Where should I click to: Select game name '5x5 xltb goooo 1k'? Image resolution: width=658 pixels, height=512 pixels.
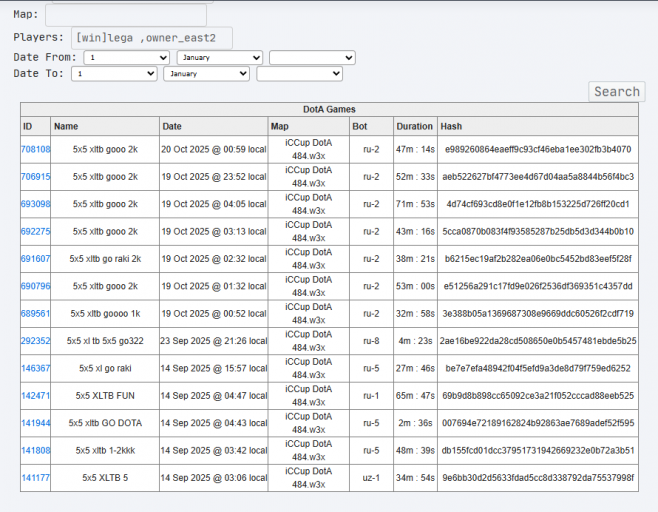click(105, 313)
